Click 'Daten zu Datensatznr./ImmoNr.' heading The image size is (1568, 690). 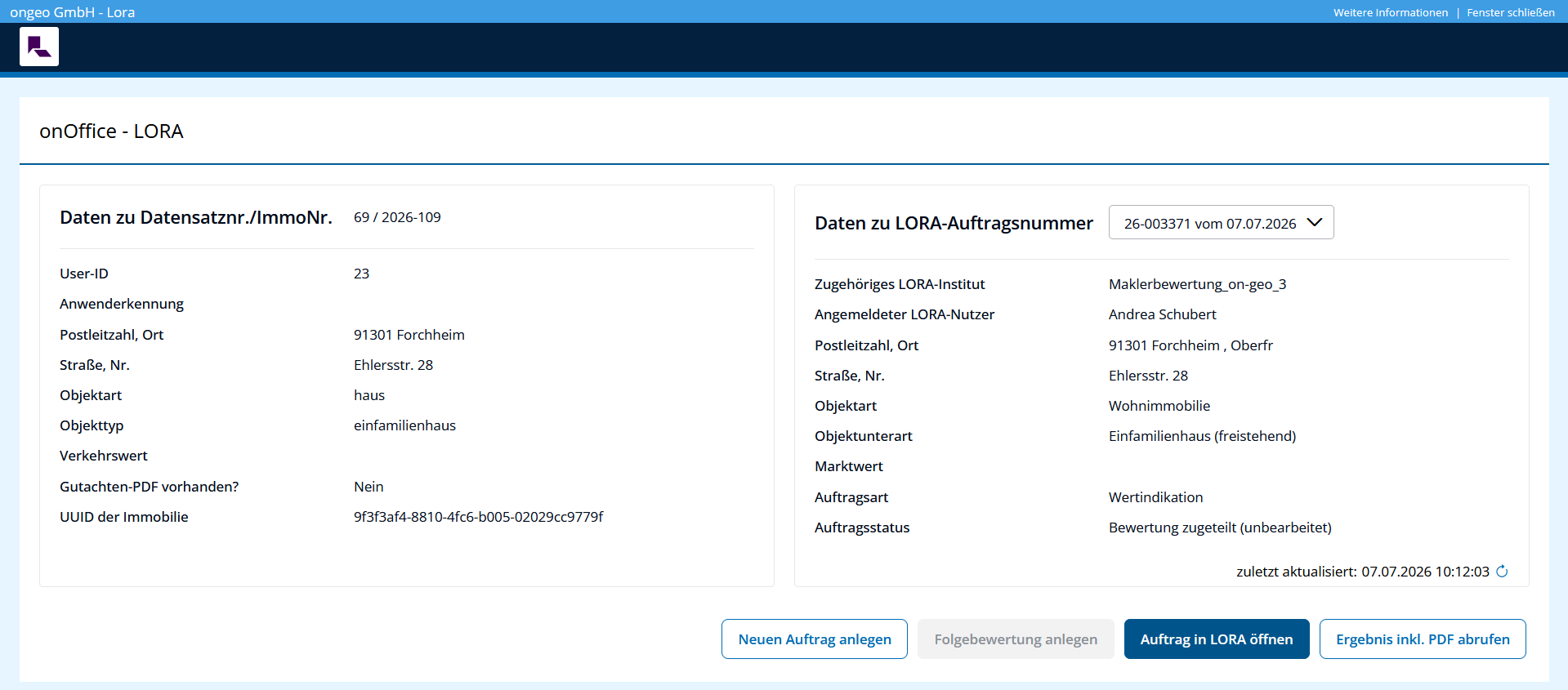click(196, 217)
